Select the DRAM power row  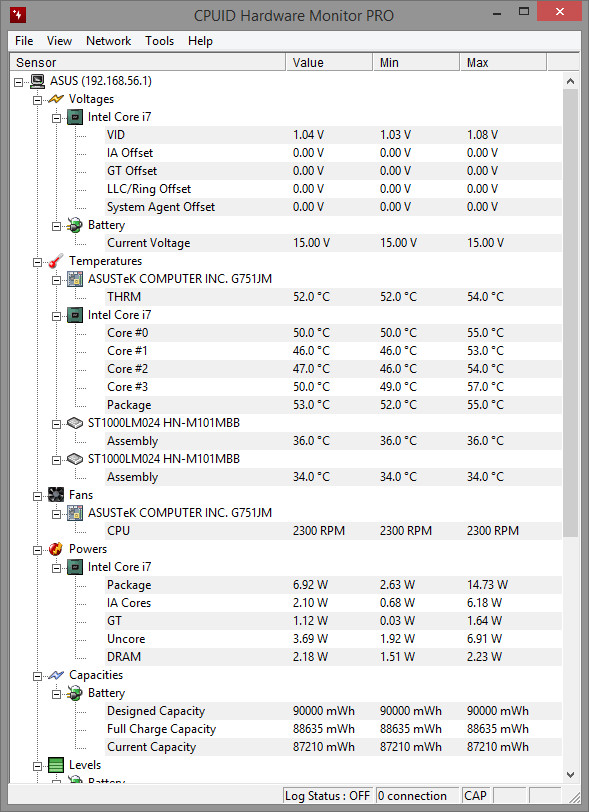click(334, 657)
